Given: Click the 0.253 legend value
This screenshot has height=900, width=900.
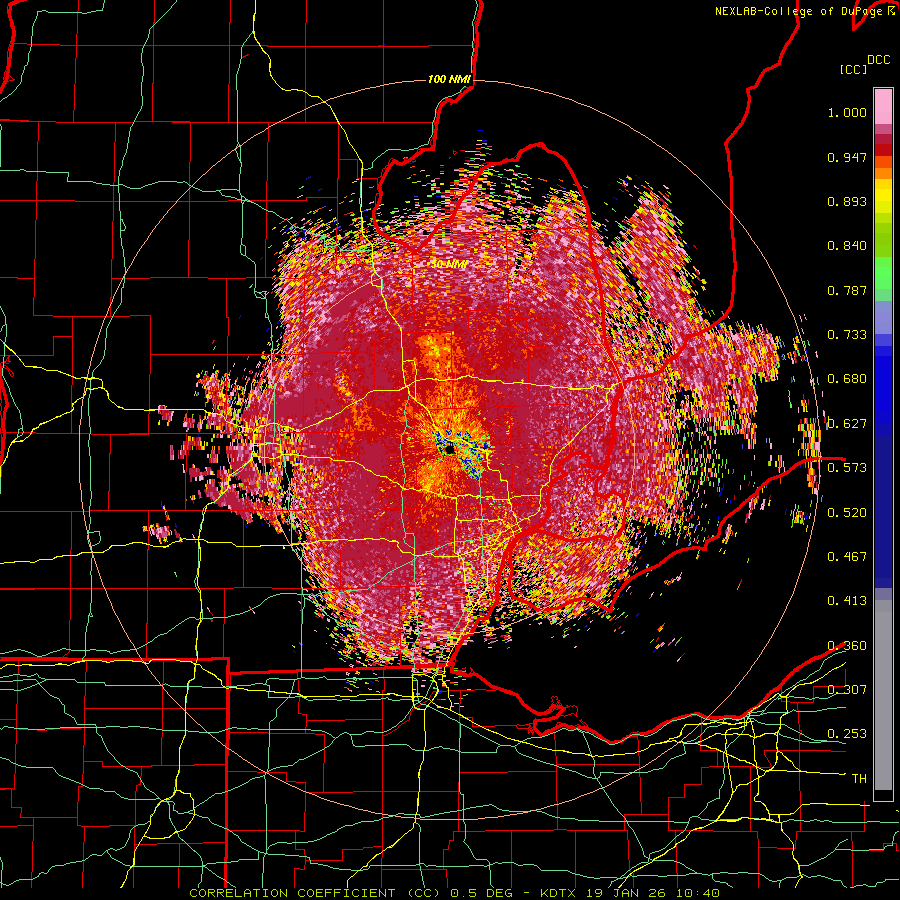Looking at the screenshot, I should coord(847,734).
